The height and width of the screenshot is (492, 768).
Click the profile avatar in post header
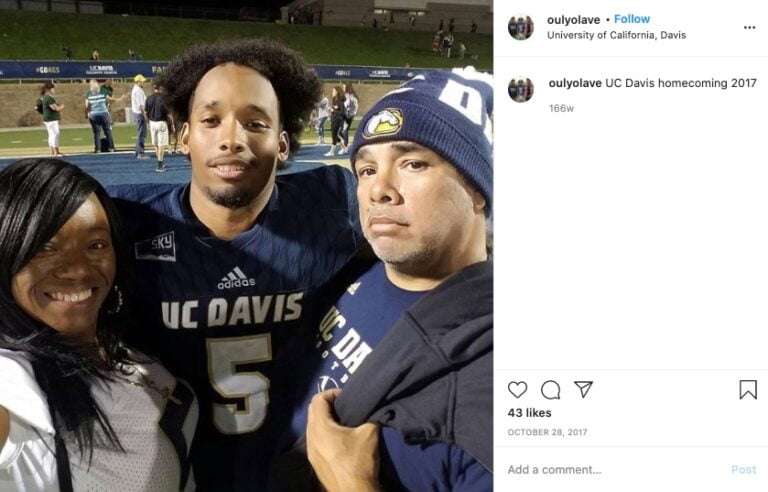point(520,27)
